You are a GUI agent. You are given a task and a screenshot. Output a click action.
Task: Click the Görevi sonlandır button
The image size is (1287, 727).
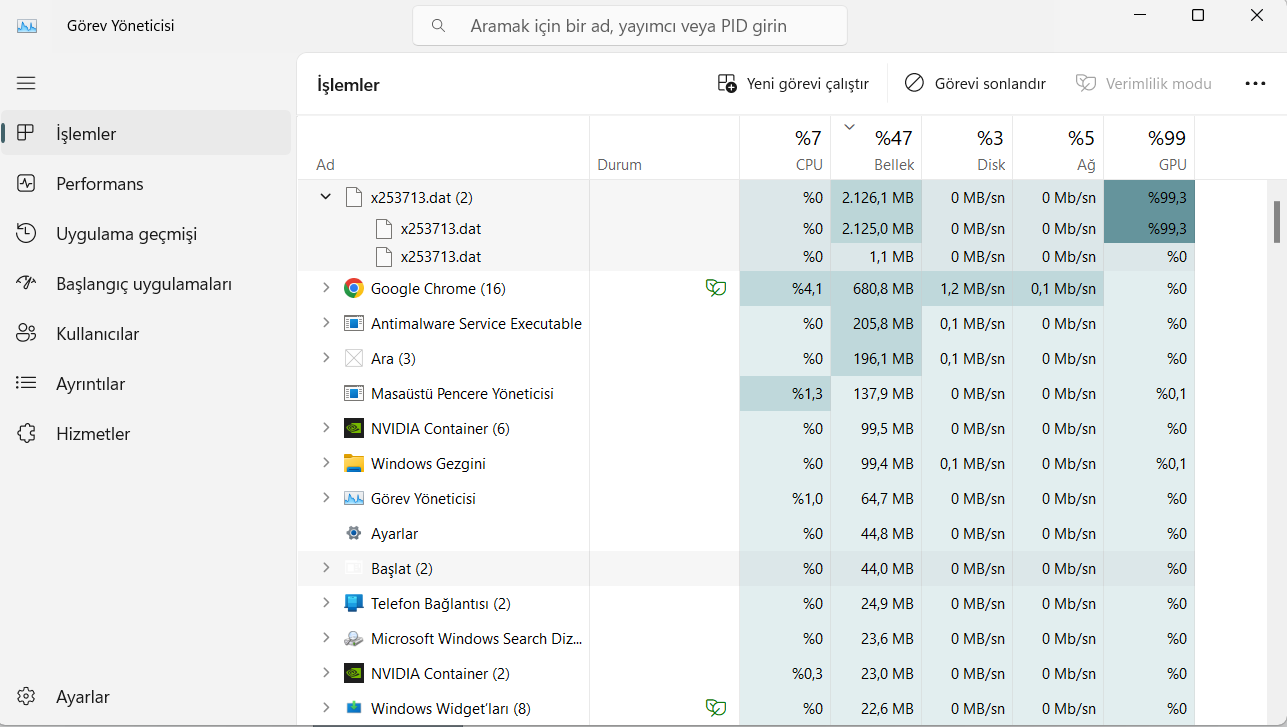pos(975,84)
